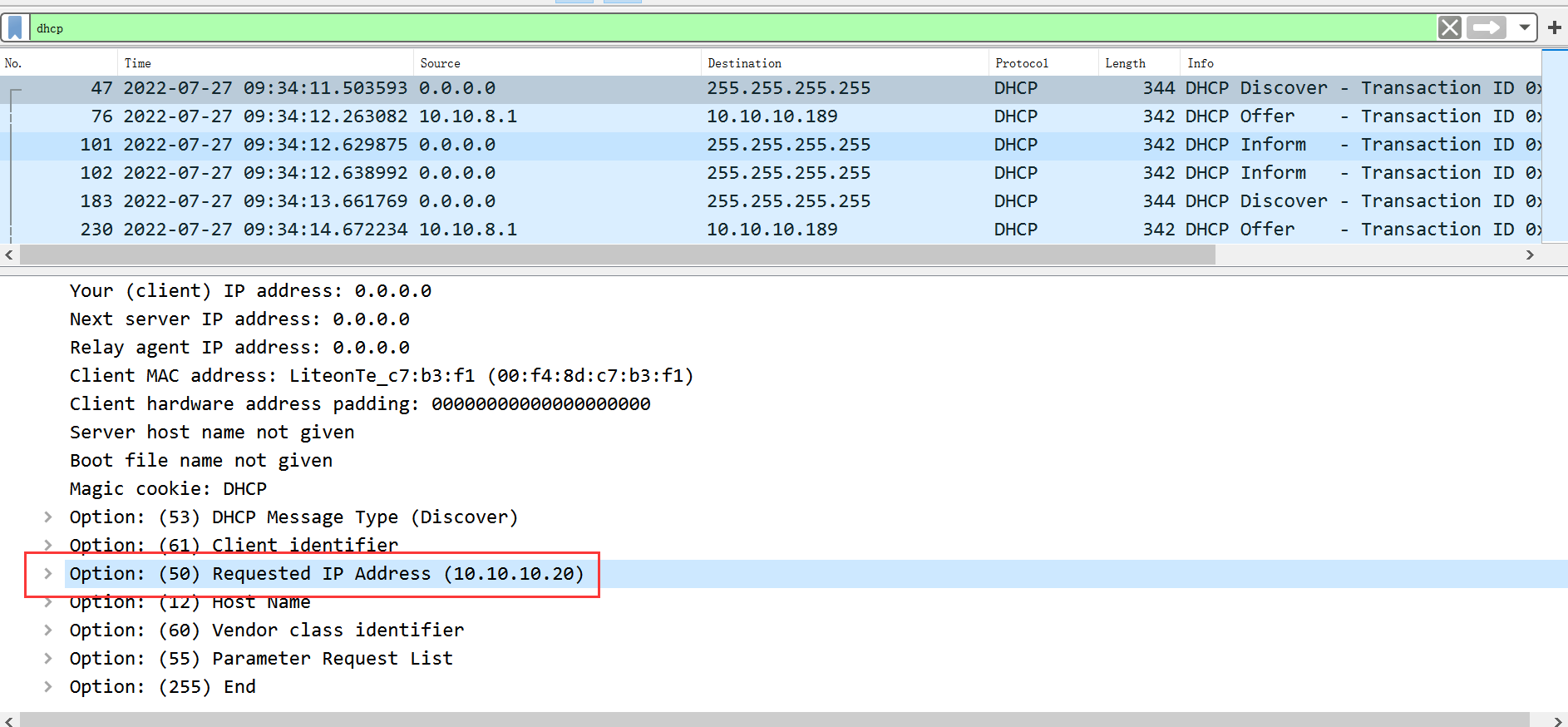Select packet 230 DHCP Offer row
The height and width of the screenshot is (727, 1568).
pyautogui.click(x=771, y=230)
